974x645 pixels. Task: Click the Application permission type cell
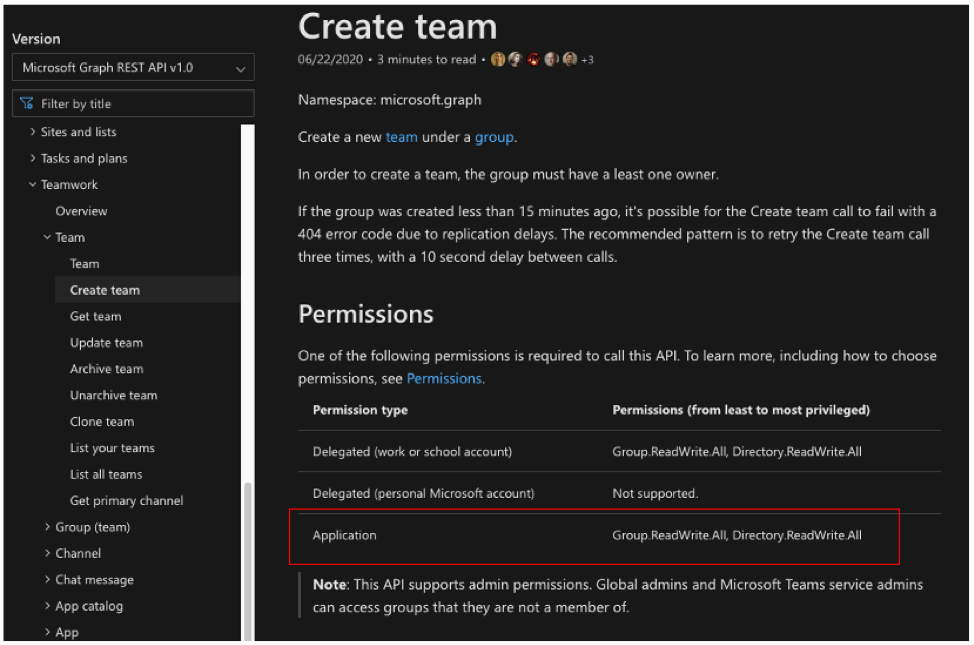[x=345, y=535]
